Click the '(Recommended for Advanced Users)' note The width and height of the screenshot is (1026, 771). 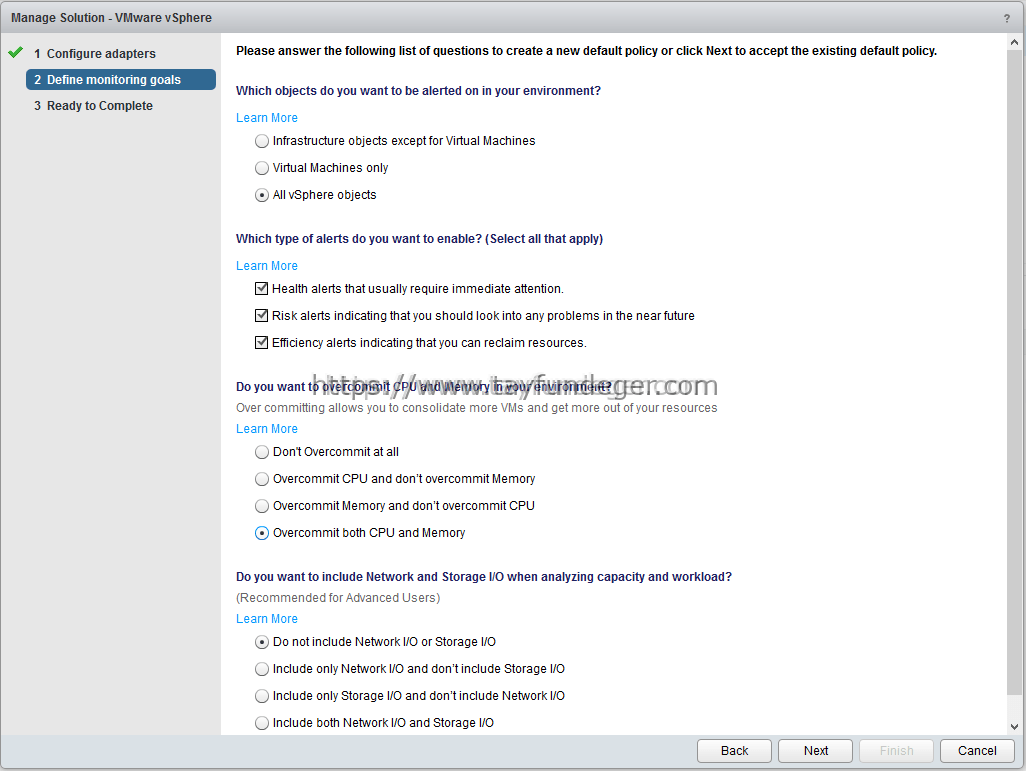(x=338, y=598)
